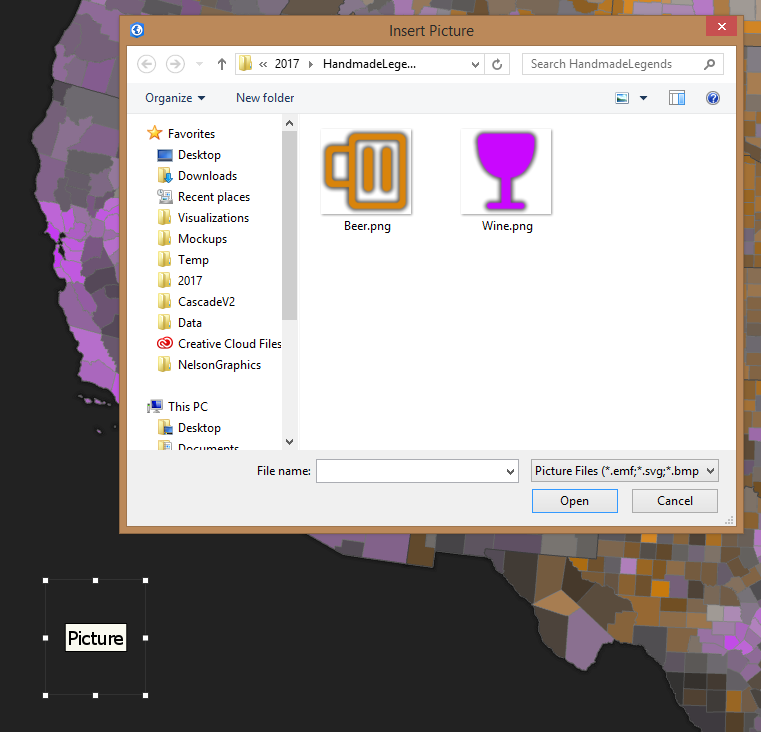The image size is (761, 732).
Task: Open the Data folder
Action: coord(189,323)
